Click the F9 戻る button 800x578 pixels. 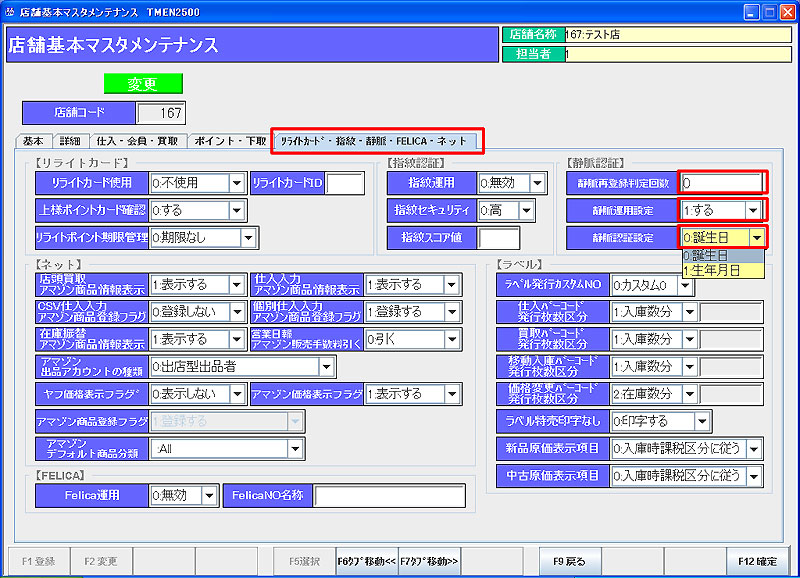tap(567, 562)
